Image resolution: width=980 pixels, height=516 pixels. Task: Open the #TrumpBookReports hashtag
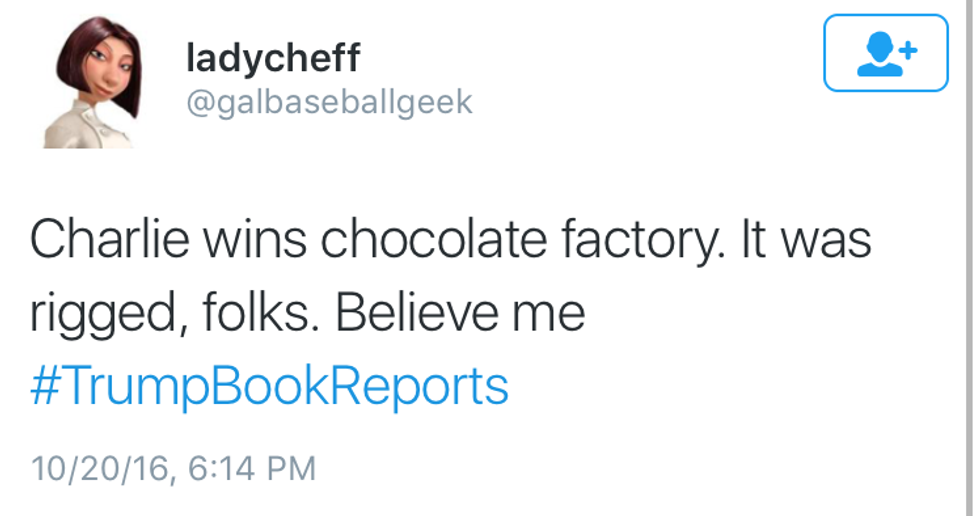tap(269, 386)
